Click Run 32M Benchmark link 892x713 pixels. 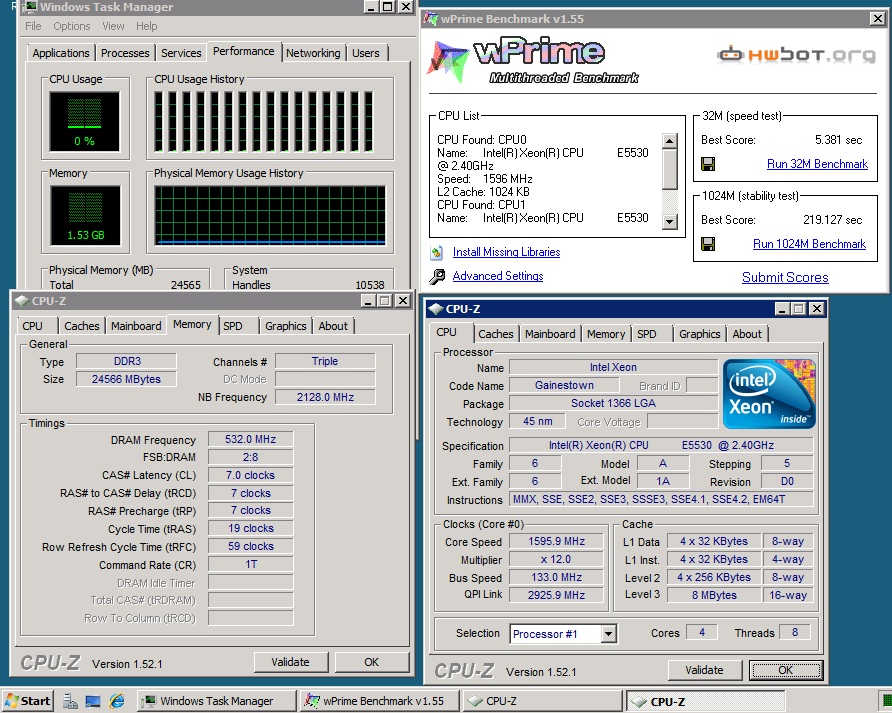pos(817,164)
